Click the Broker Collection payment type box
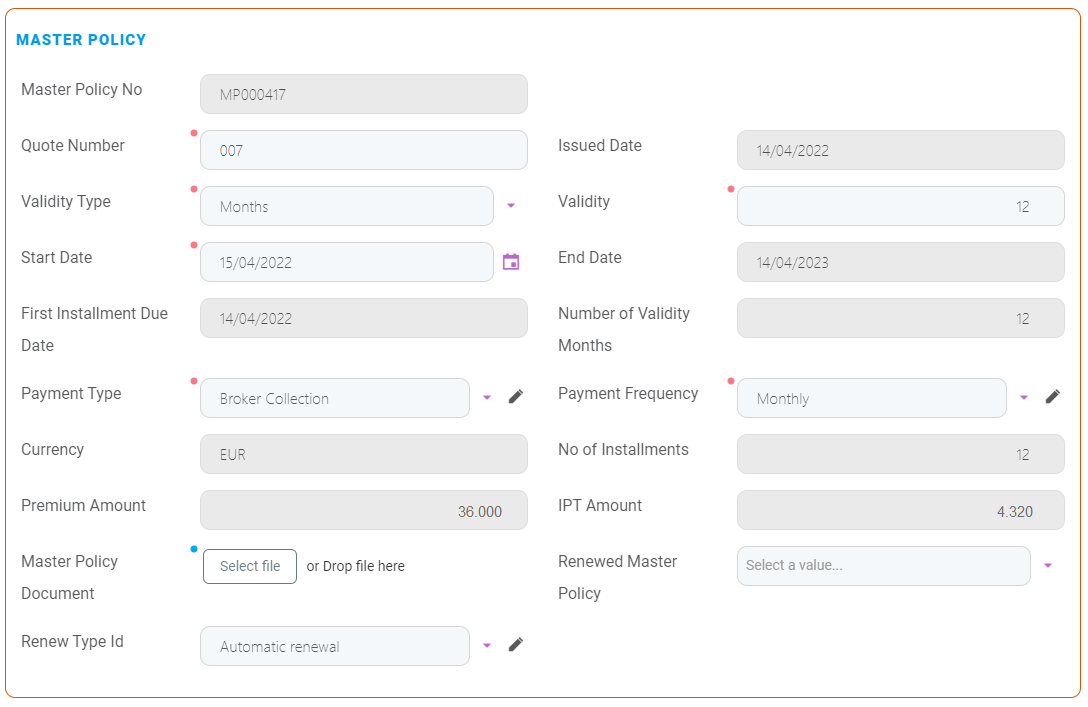This screenshot has width=1088, height=707. (334, 398)
